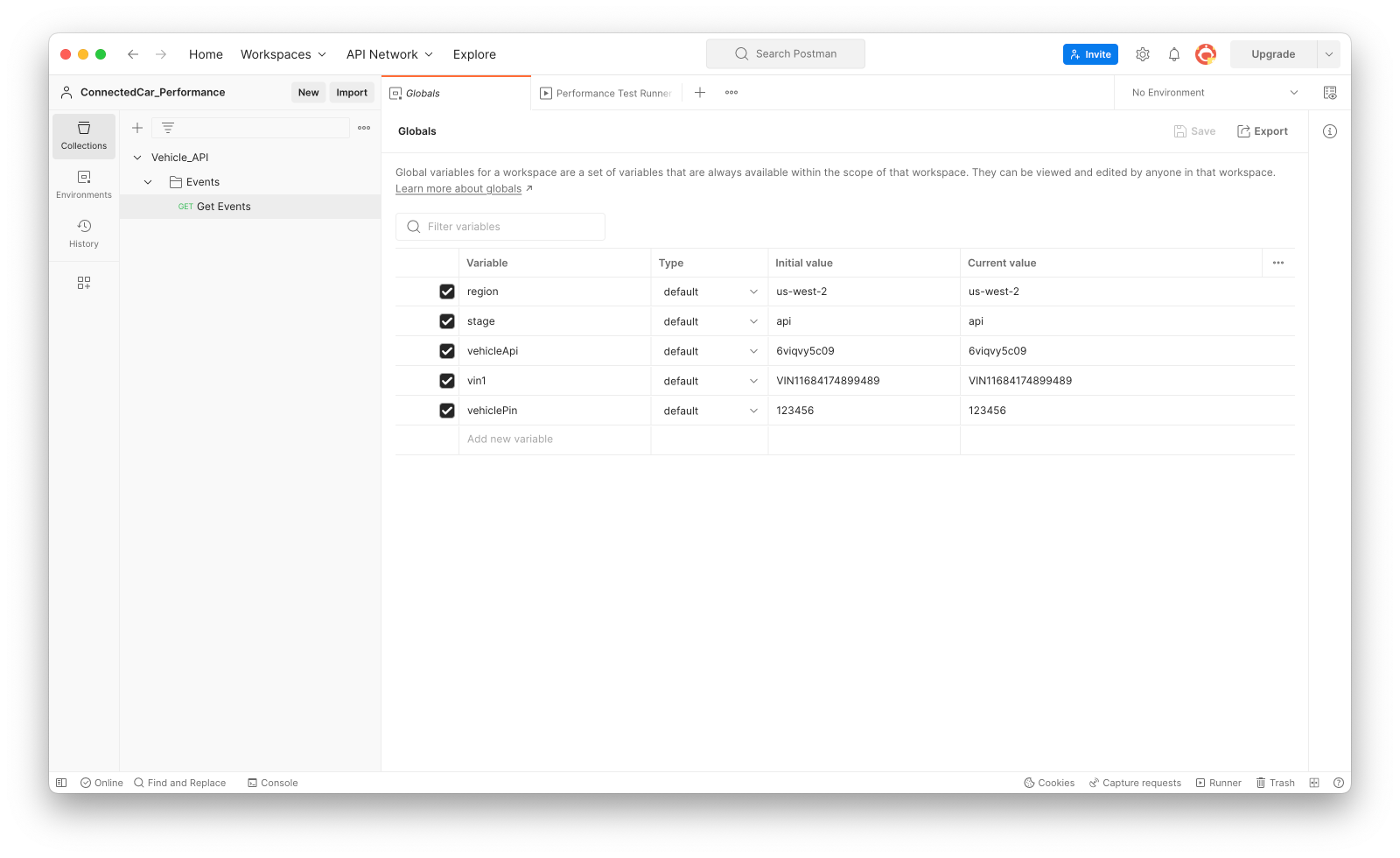The width and height of the screenshot is (1400, 858).
Task: Open the settings gear icon
Action: pos(1143,54)
